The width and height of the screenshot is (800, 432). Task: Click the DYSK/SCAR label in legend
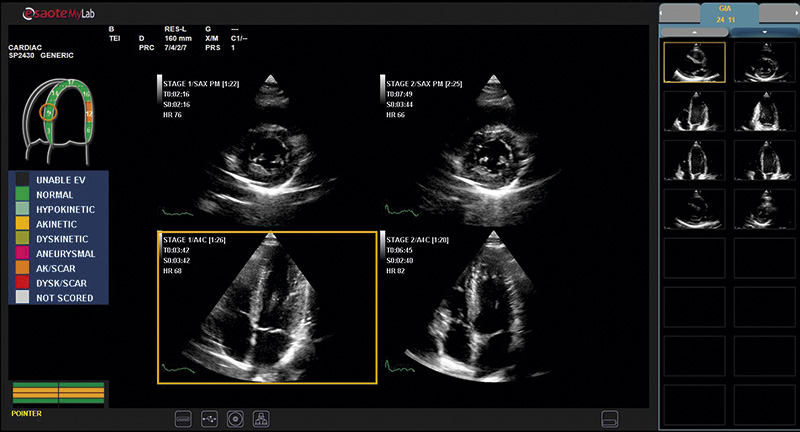[x=61, y=283]
